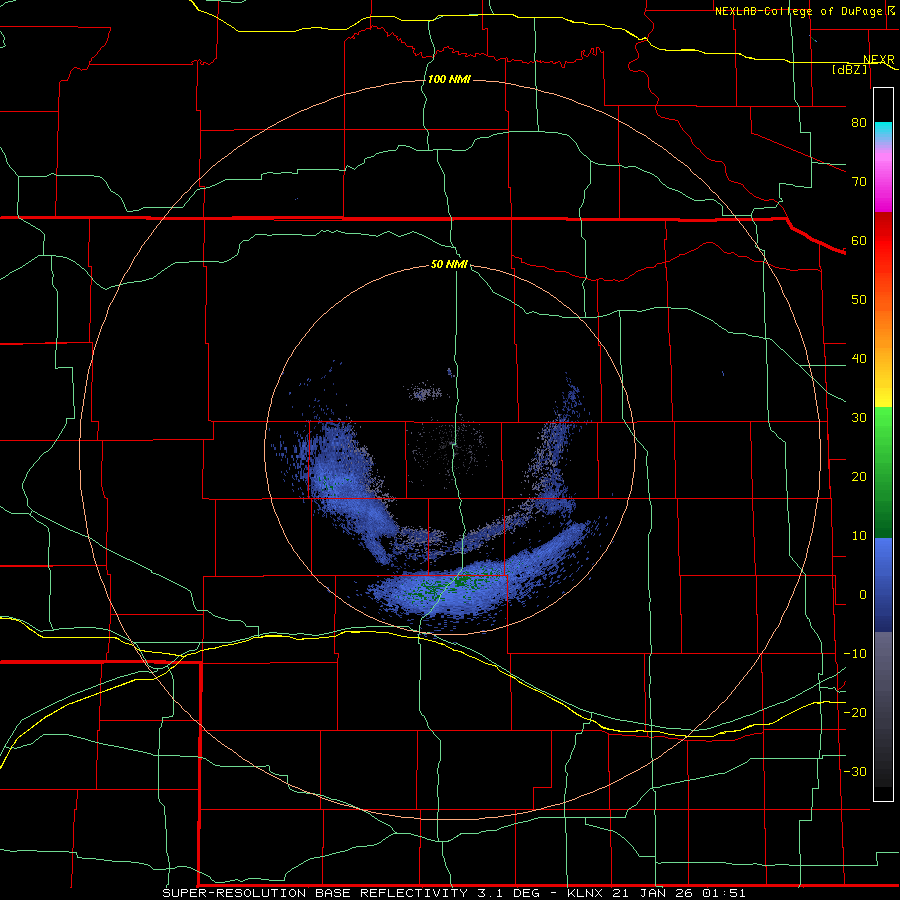Click the -30 value on the dBZ scale
Image resolution: width=900 pixels, height=900 pixels.
click(855, 771)
